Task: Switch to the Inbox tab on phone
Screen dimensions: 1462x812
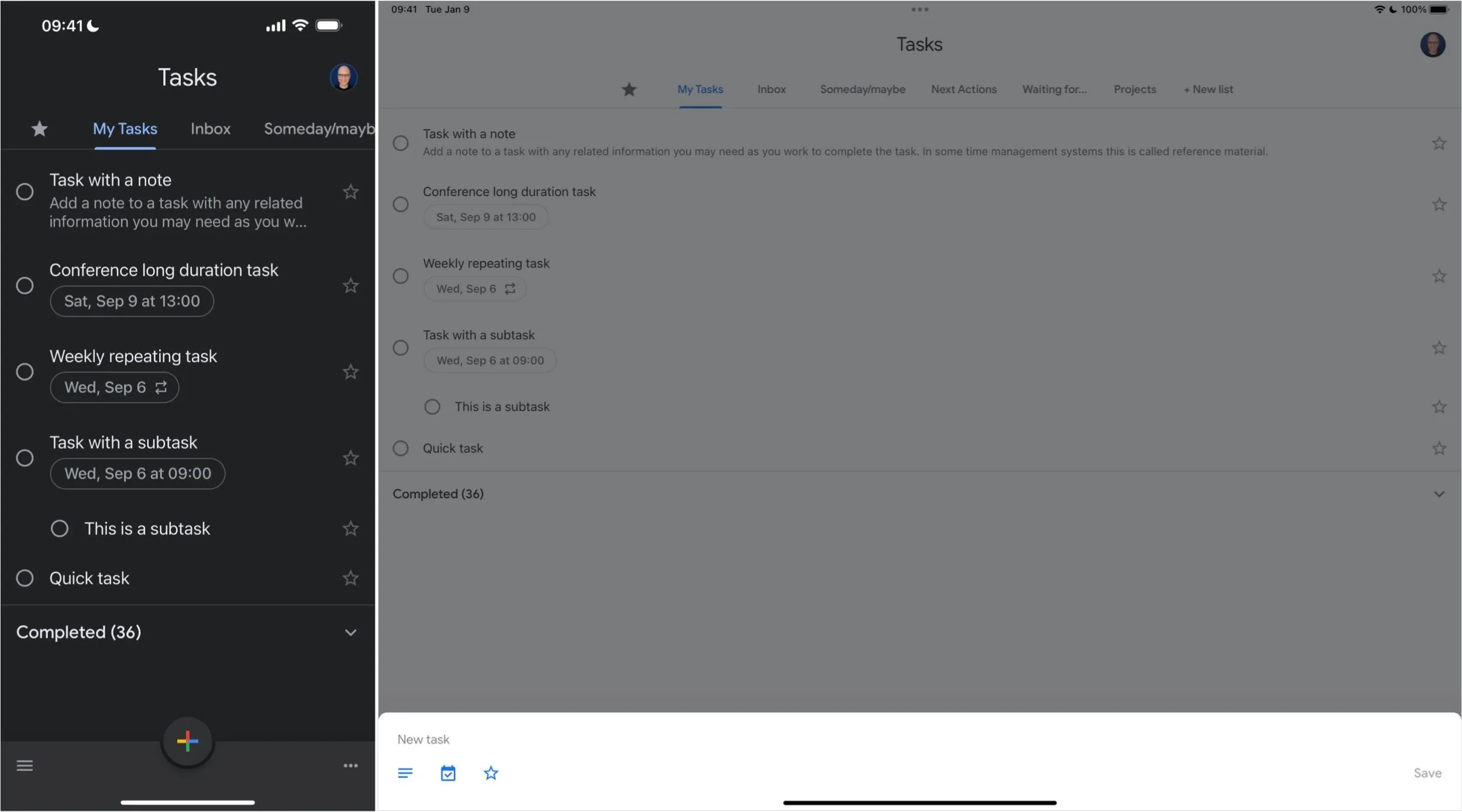Action: (211, 129)
